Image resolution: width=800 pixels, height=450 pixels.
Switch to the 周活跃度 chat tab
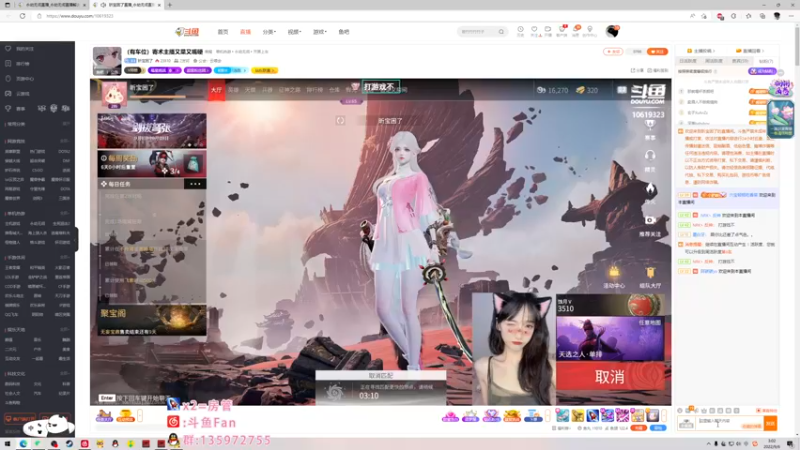tap(714, 61)
